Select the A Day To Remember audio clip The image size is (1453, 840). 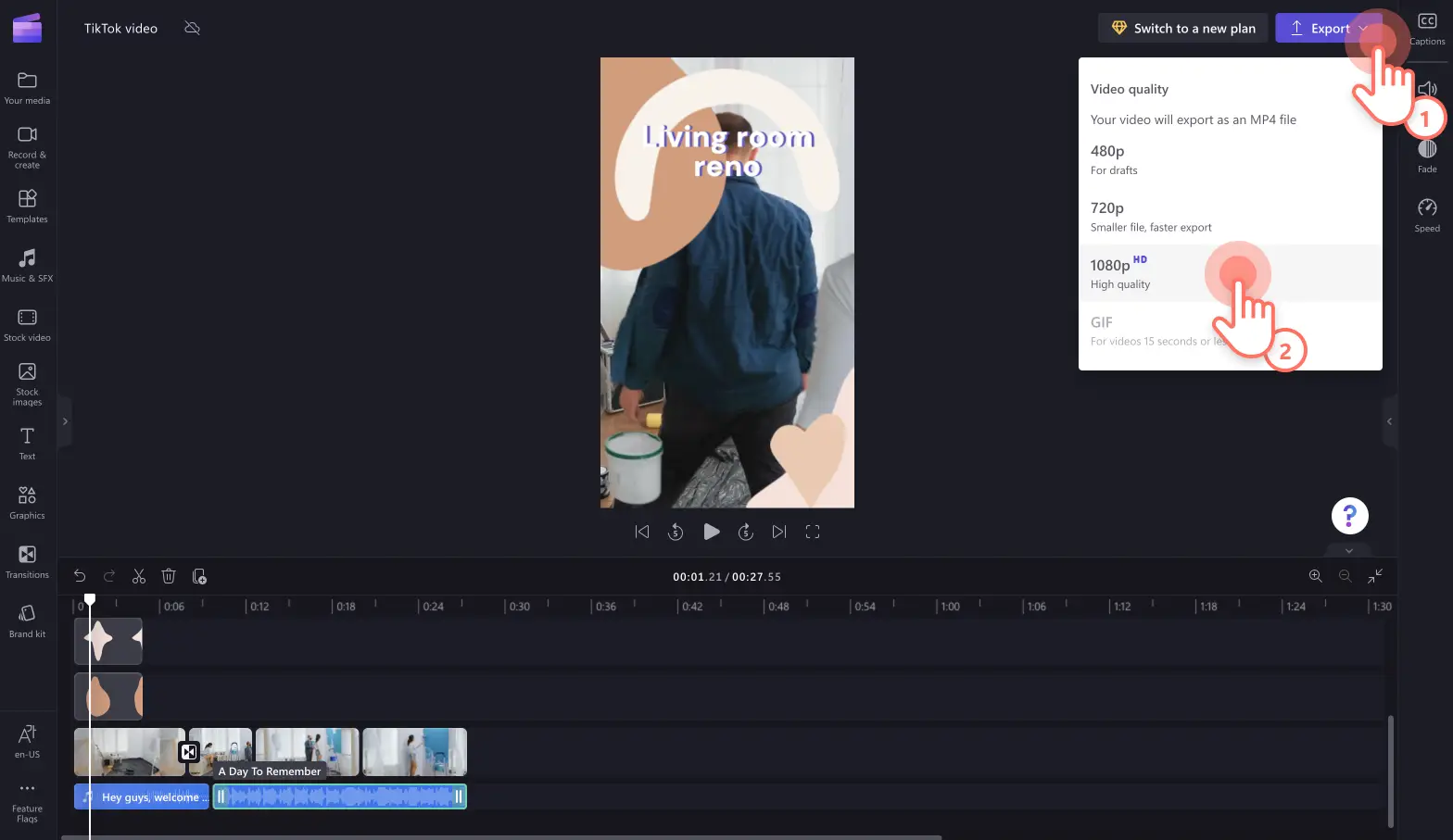click(x=340, y=796)
